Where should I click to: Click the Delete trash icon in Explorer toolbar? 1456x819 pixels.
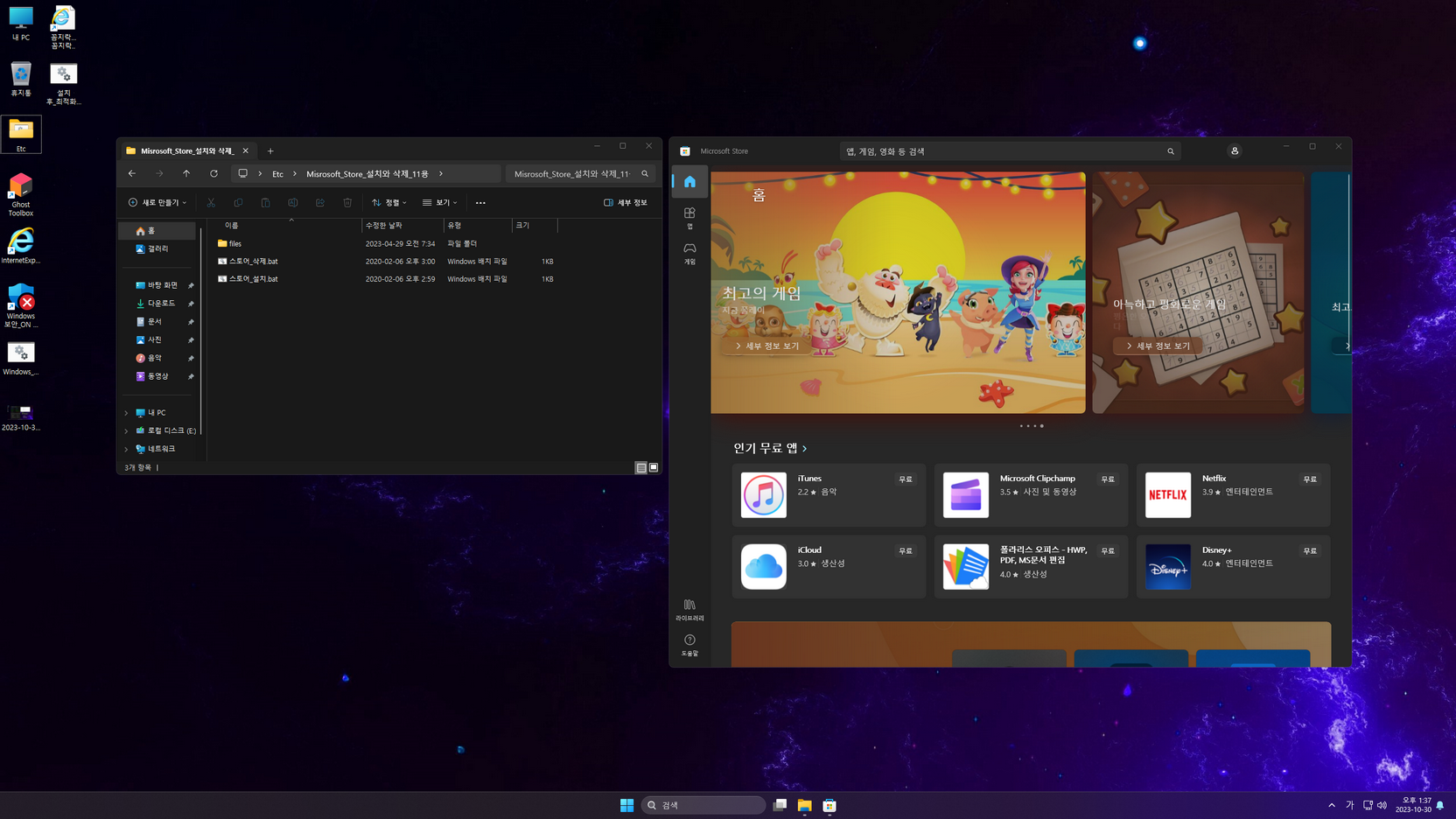[x=347, y=202]
